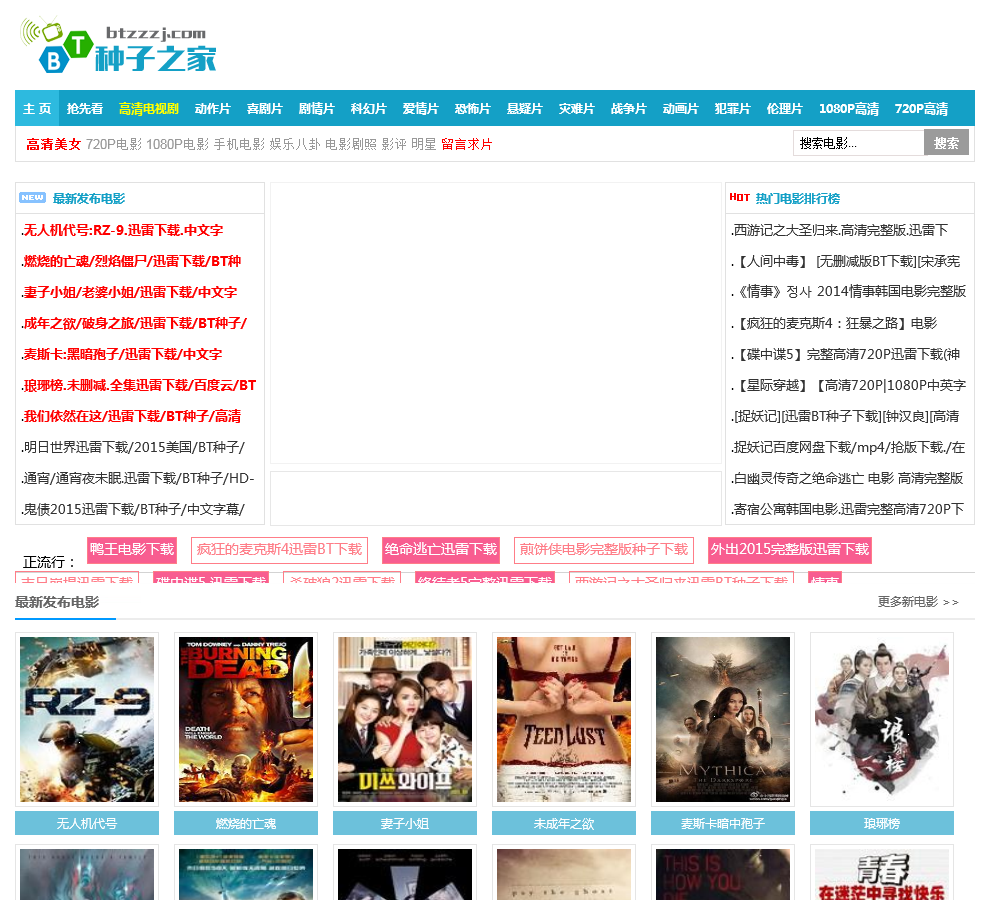The image size is (990, 900).
Task: Click the NEW badge beside 最新发布电影
Action: point(32,198)
